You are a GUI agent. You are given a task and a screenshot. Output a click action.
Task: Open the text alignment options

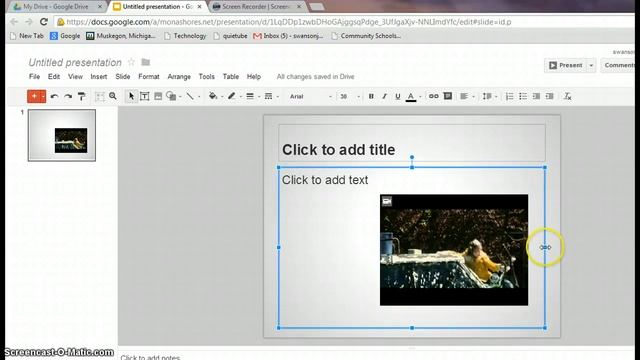click(464, 96)
